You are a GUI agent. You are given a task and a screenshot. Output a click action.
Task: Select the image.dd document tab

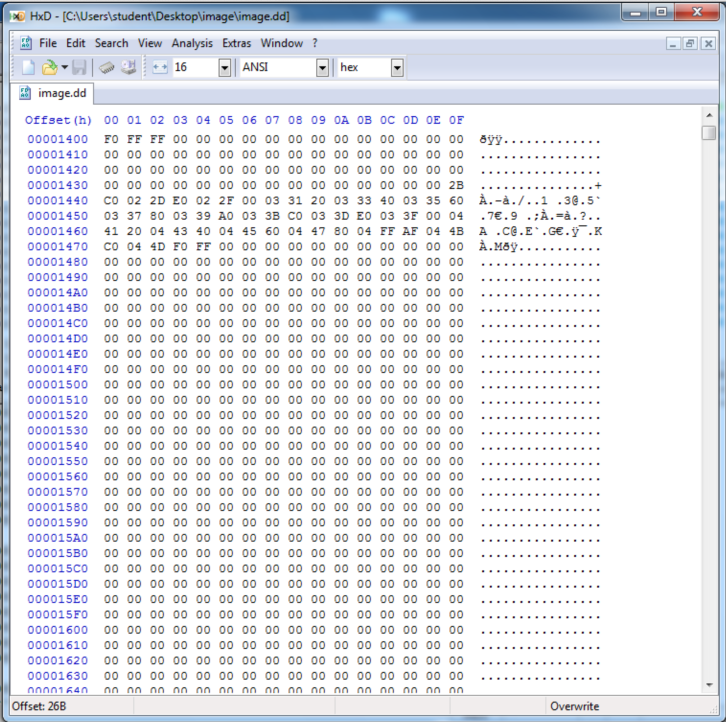pos(52,93)
